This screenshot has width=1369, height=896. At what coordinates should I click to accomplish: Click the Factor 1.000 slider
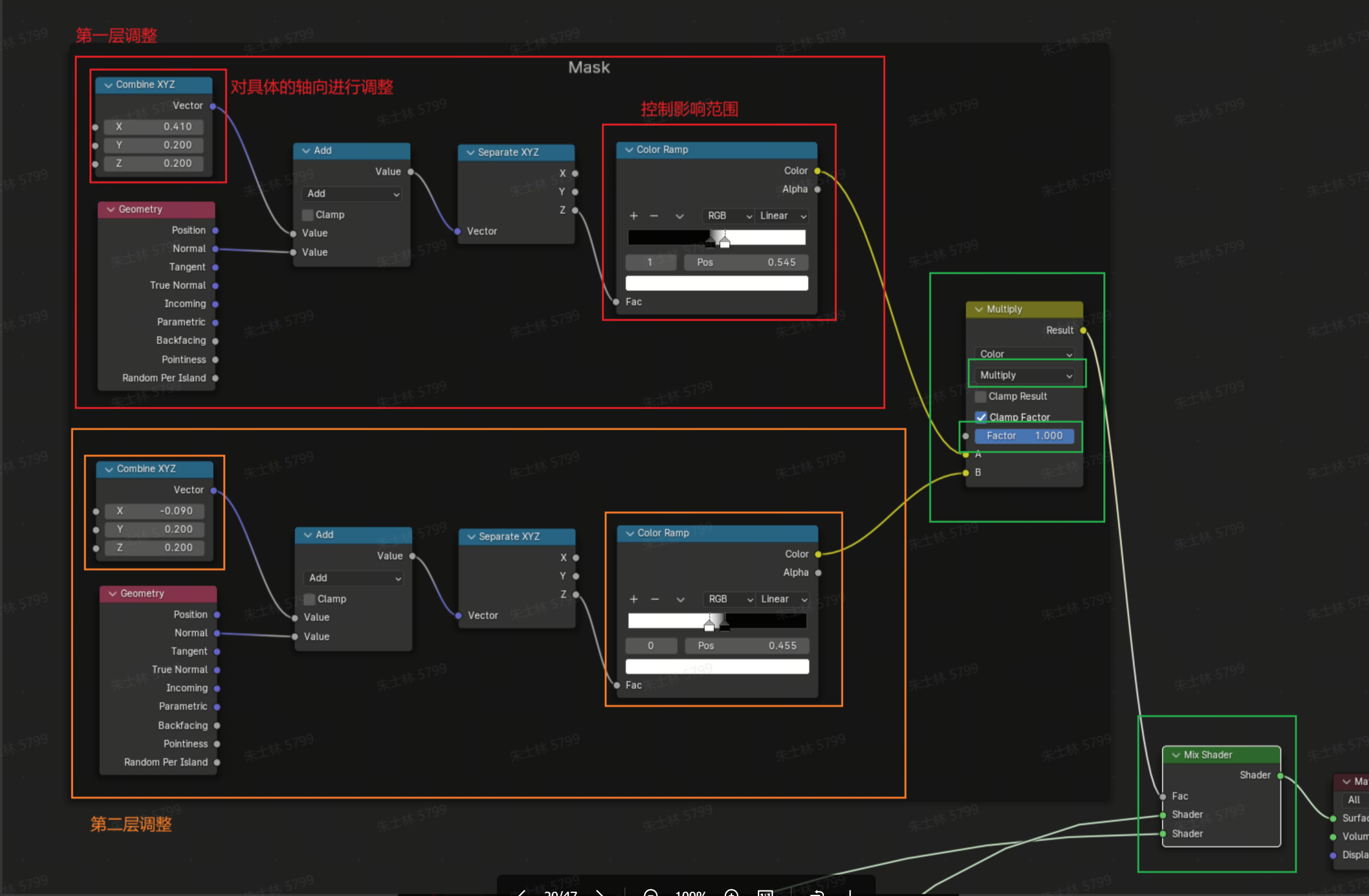(x=1024, y=436)
